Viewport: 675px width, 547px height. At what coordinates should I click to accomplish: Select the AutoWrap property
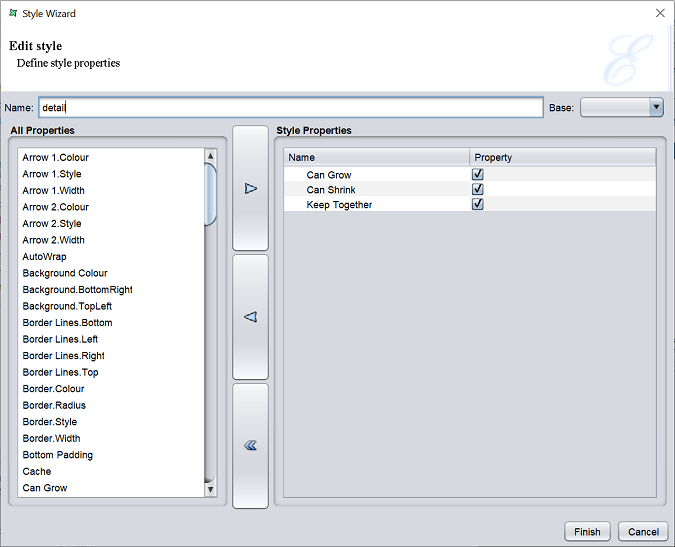[x=44, y=257]
